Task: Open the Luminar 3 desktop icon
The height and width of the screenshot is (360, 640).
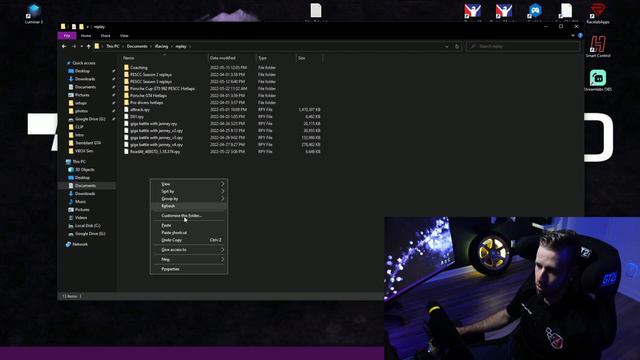Action: tap(34, 13)
